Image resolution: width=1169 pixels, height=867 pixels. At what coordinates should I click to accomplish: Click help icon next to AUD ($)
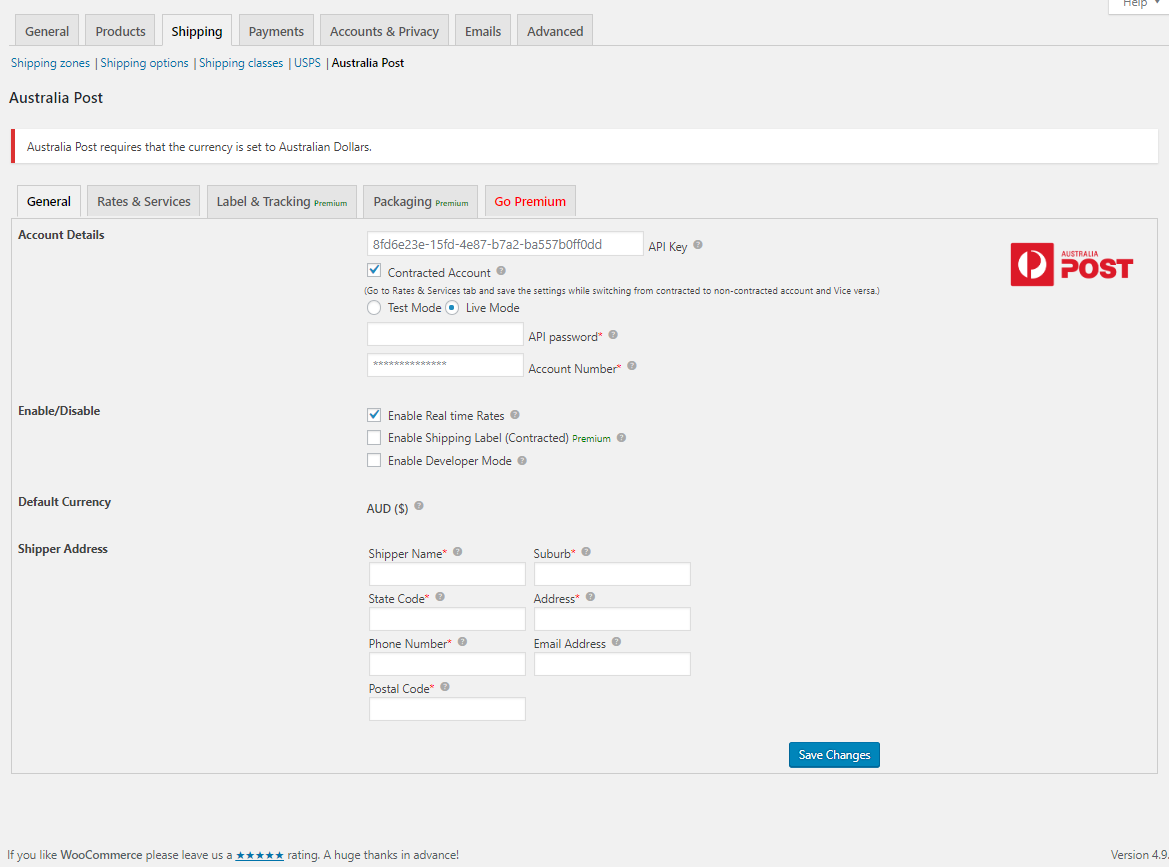click(419, 505)
